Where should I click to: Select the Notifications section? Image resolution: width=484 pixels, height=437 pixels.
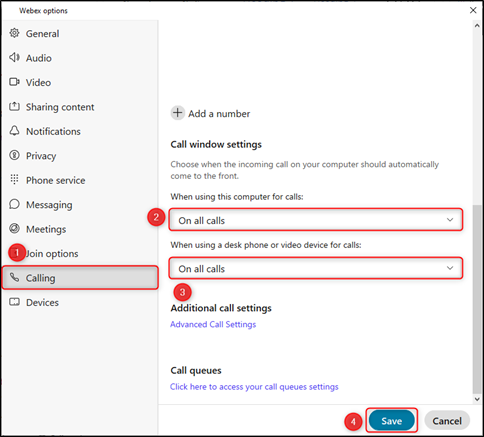[80, 131]
